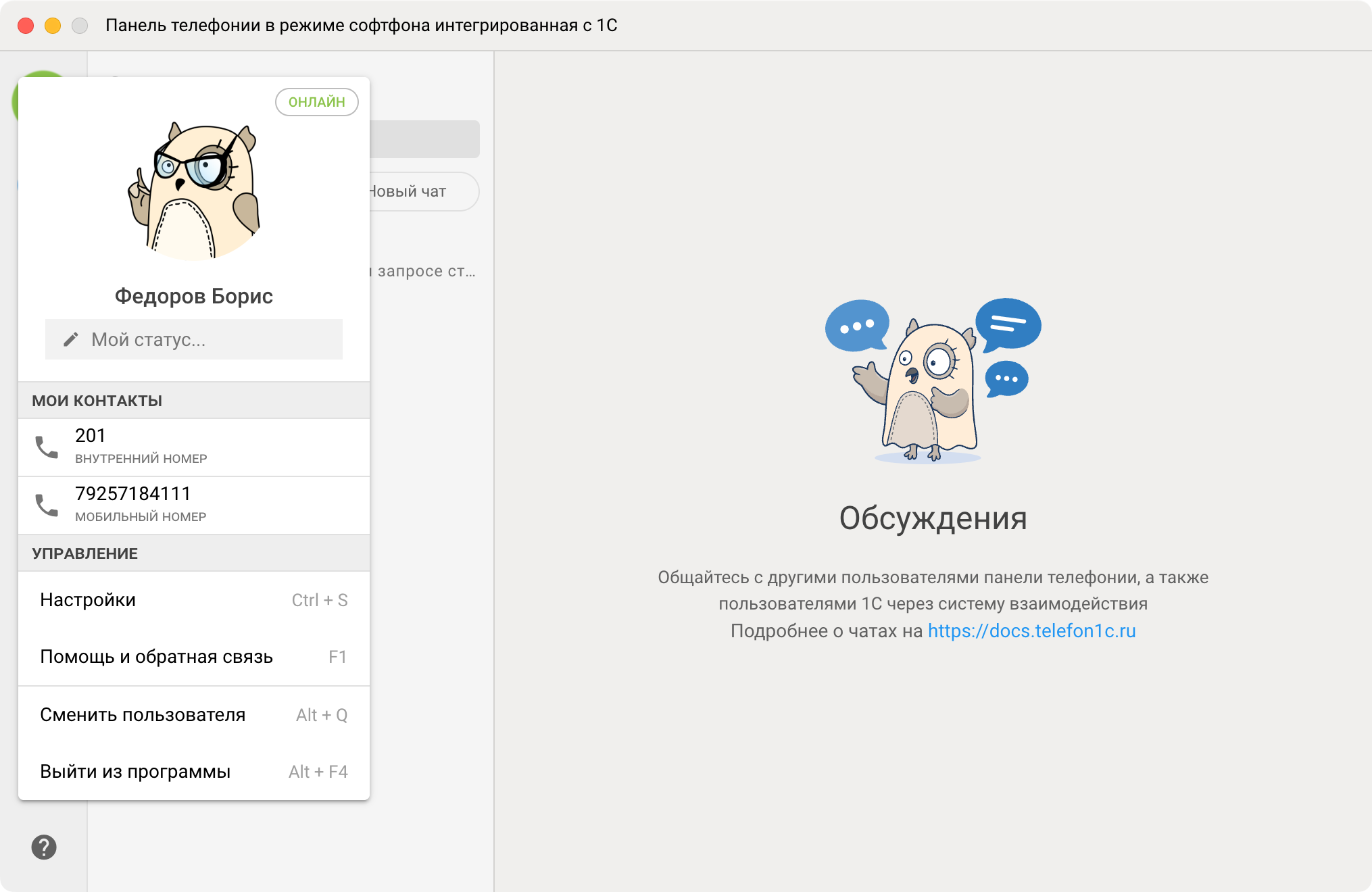Select mobile number 79257184111
The width and height of the screenshot is (1372, 892).
coord(194,505)
